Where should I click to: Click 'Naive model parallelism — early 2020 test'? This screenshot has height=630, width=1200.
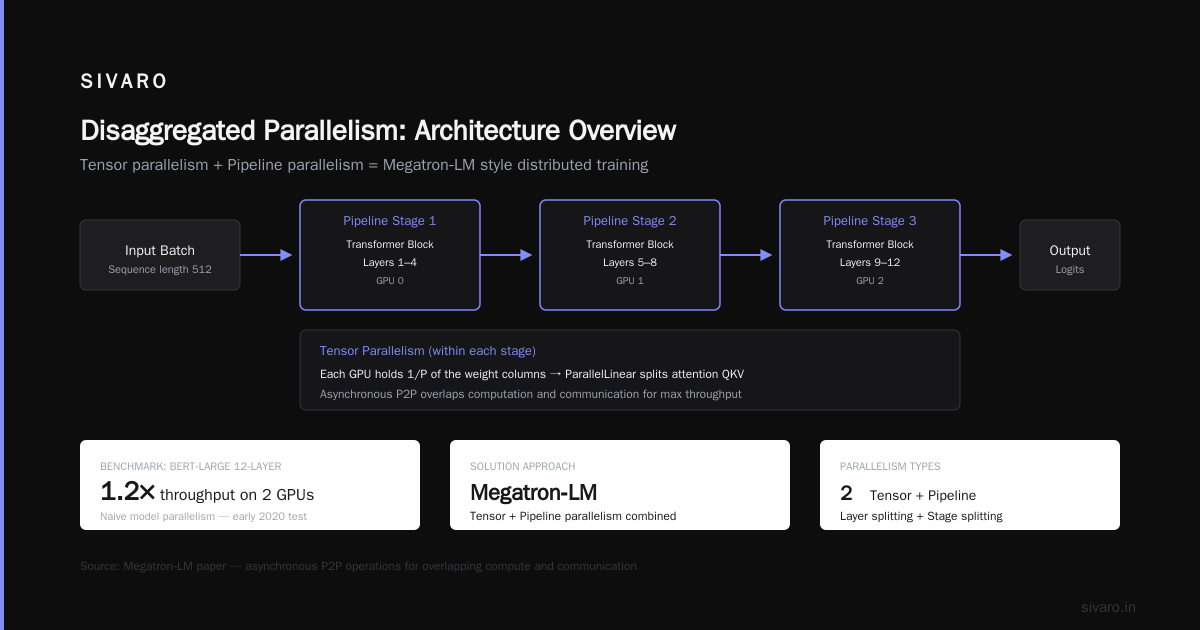[x=204, y=516]
